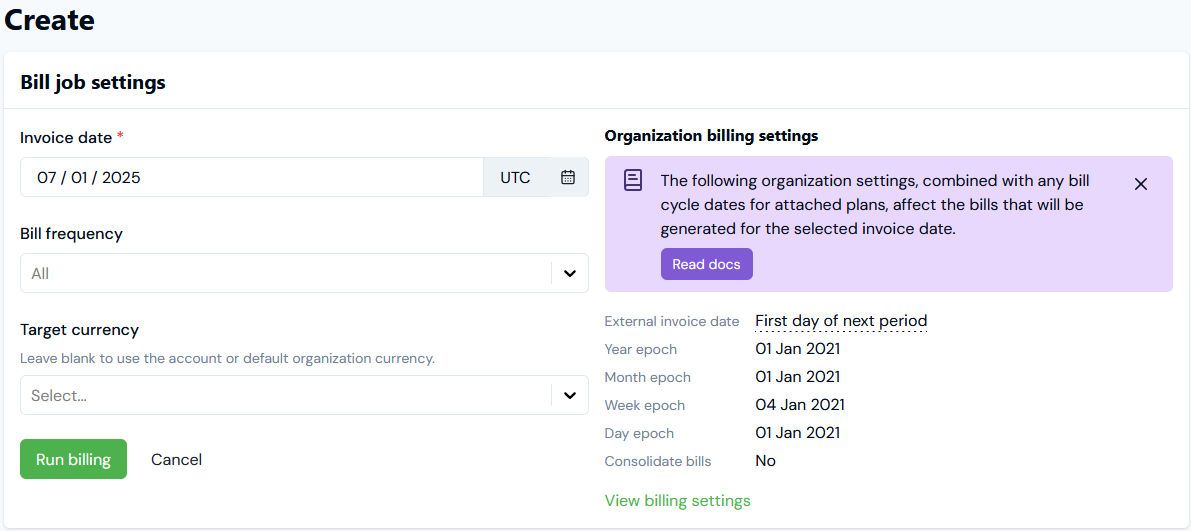Click the Target currency Select field
Screen dimensions: 1191x531
coord(280,395)
